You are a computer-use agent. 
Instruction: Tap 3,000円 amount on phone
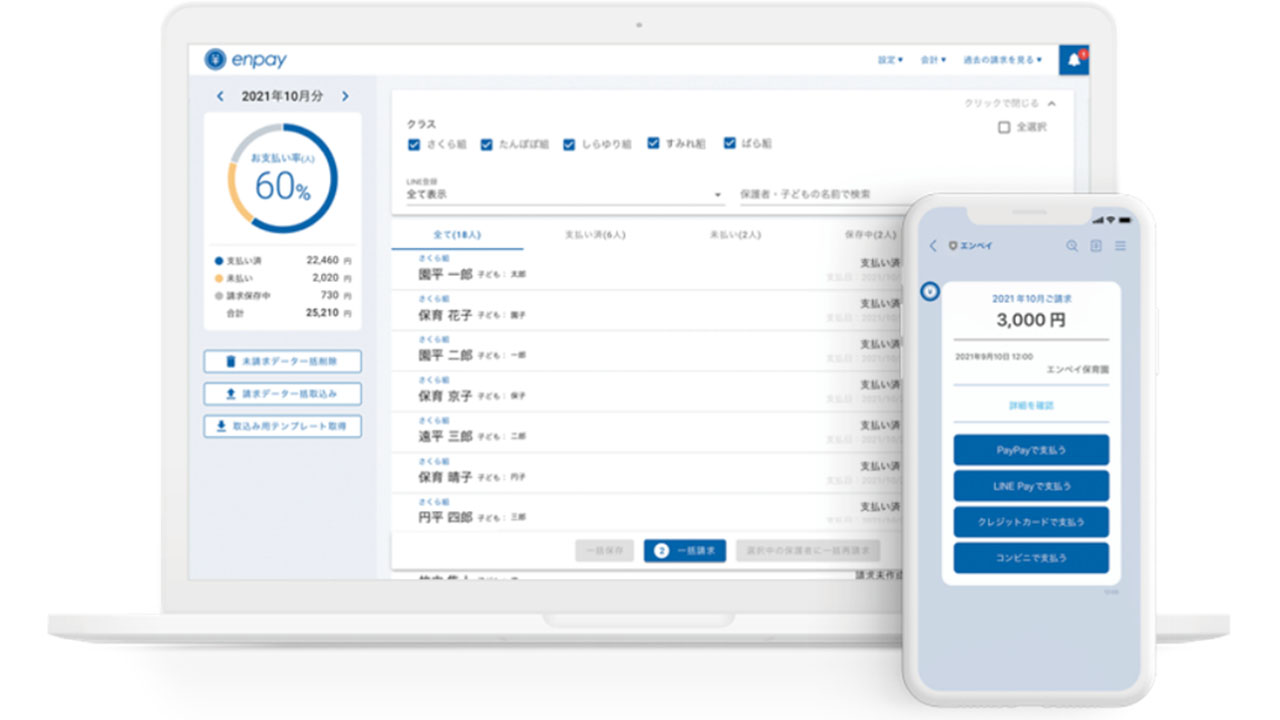click(1031, 320)
